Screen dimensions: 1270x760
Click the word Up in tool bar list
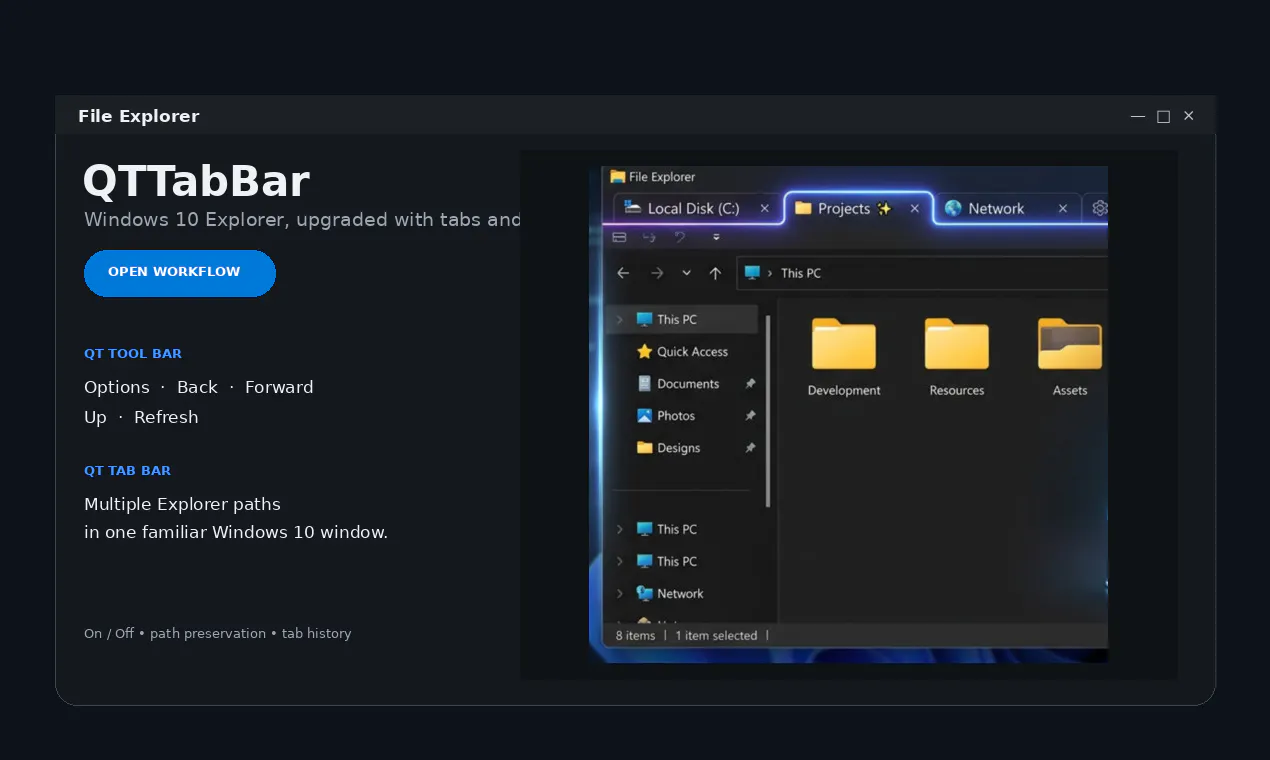[95, 417]
